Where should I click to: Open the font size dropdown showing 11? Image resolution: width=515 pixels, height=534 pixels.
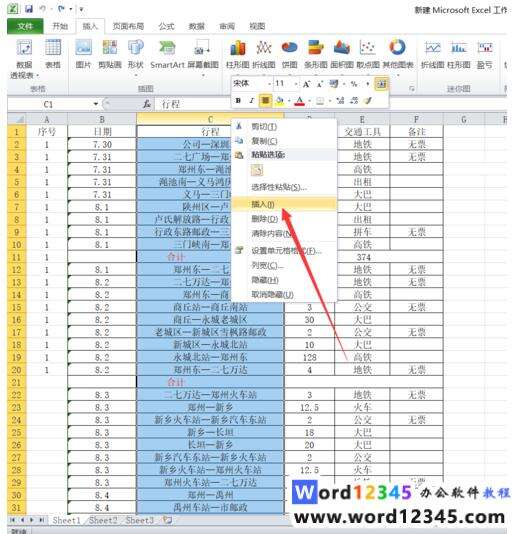[x=296, y=84]
